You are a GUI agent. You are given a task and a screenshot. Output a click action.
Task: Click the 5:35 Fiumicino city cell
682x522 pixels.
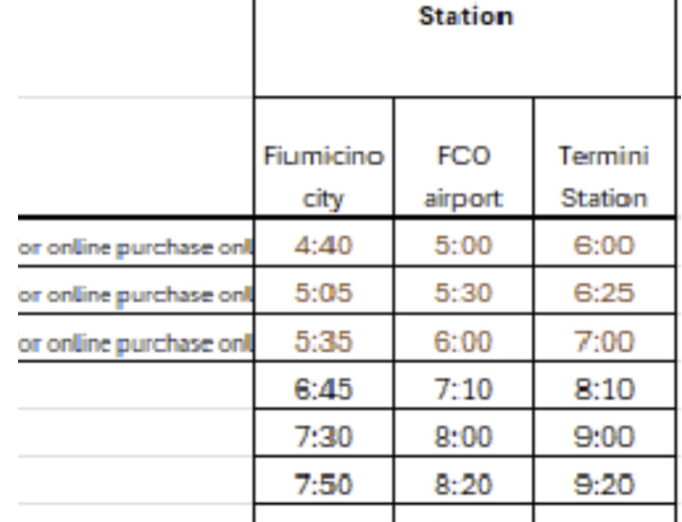tap(324, 342)
